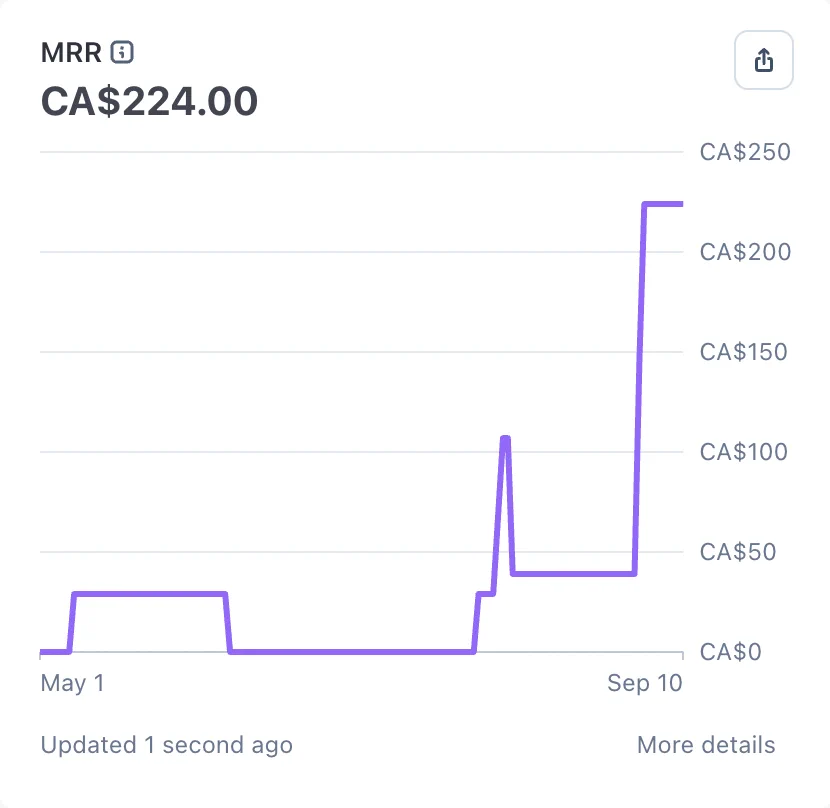
Task: Open the MRR info tooltip icon
Action: click(x=122, y=52)
